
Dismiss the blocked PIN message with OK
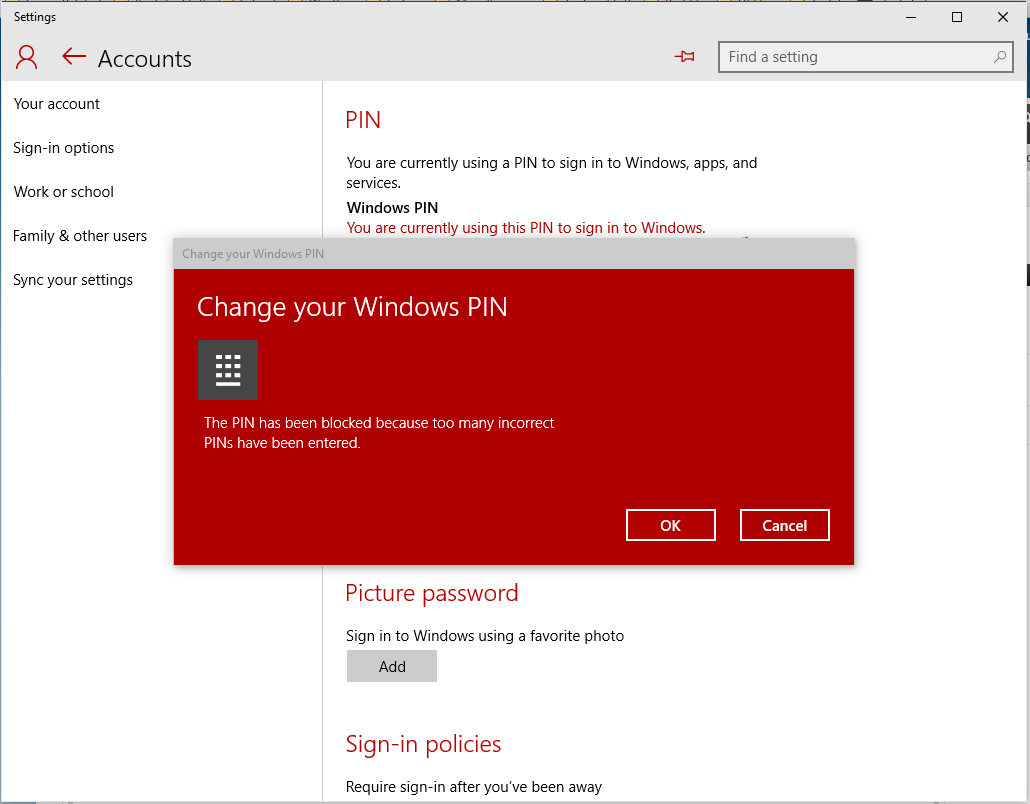click(670, 525)
